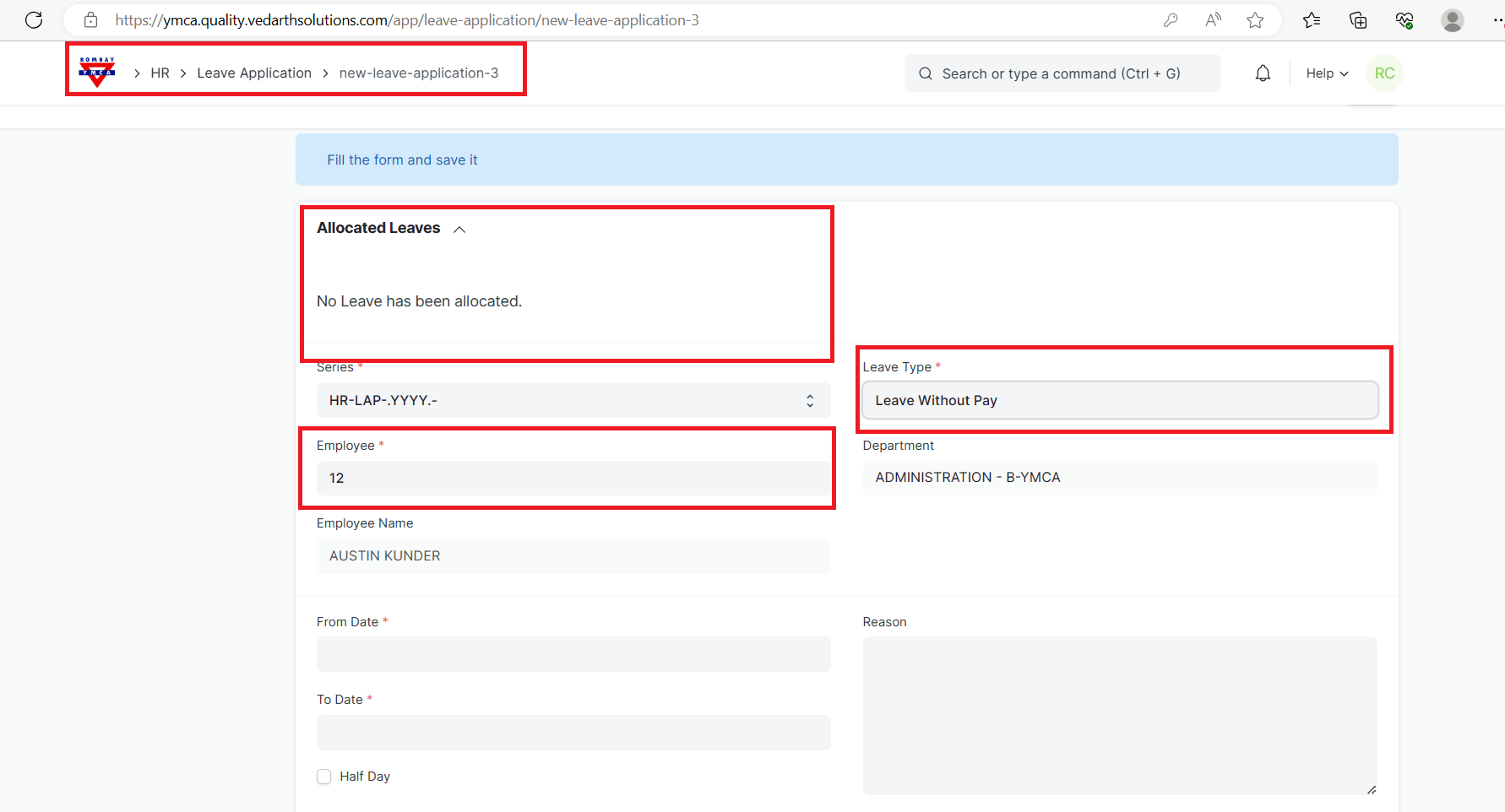Viewport: 1505px width, 812px height.
Task: Focus the search or command bar
Action: tap(1062, 73)
